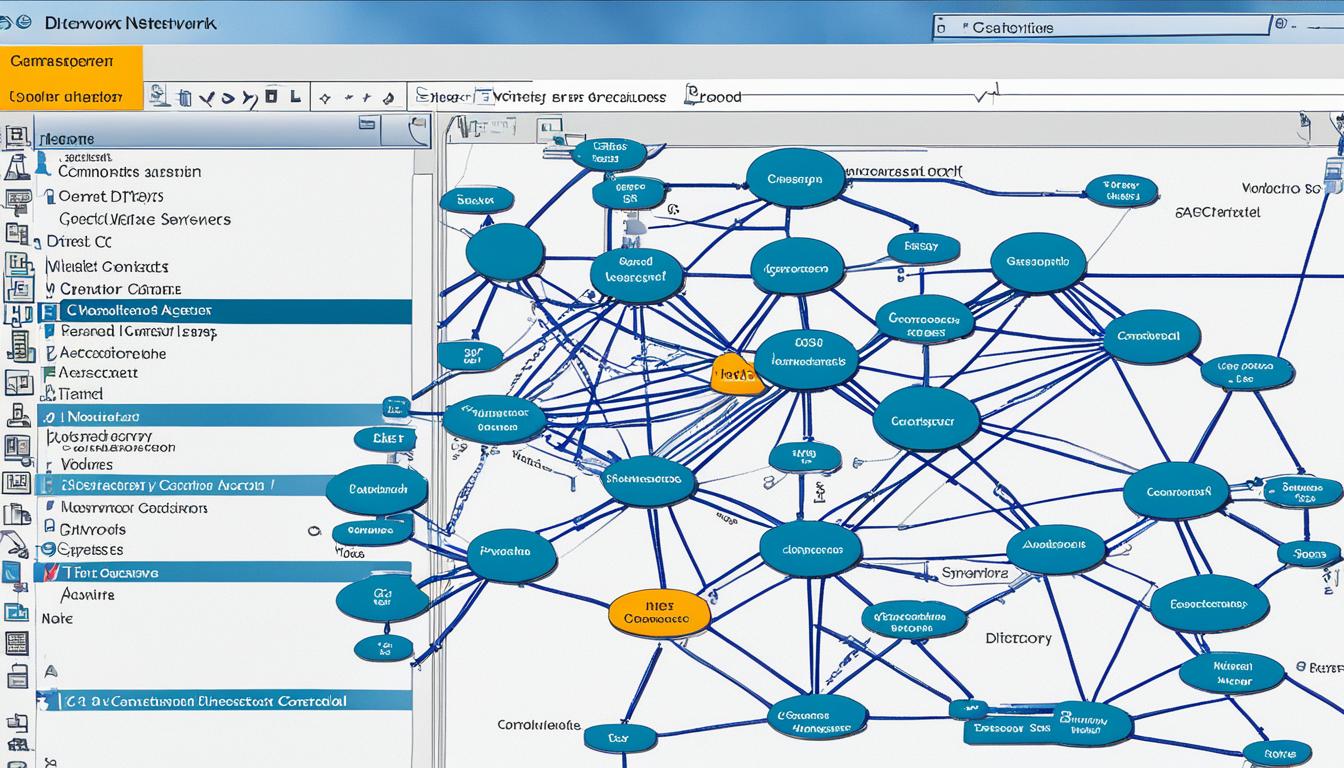Select the flag icon next to Aerscoret
Image resolution: width=1344 pixels, height=768 pixels.
[49, 373]
